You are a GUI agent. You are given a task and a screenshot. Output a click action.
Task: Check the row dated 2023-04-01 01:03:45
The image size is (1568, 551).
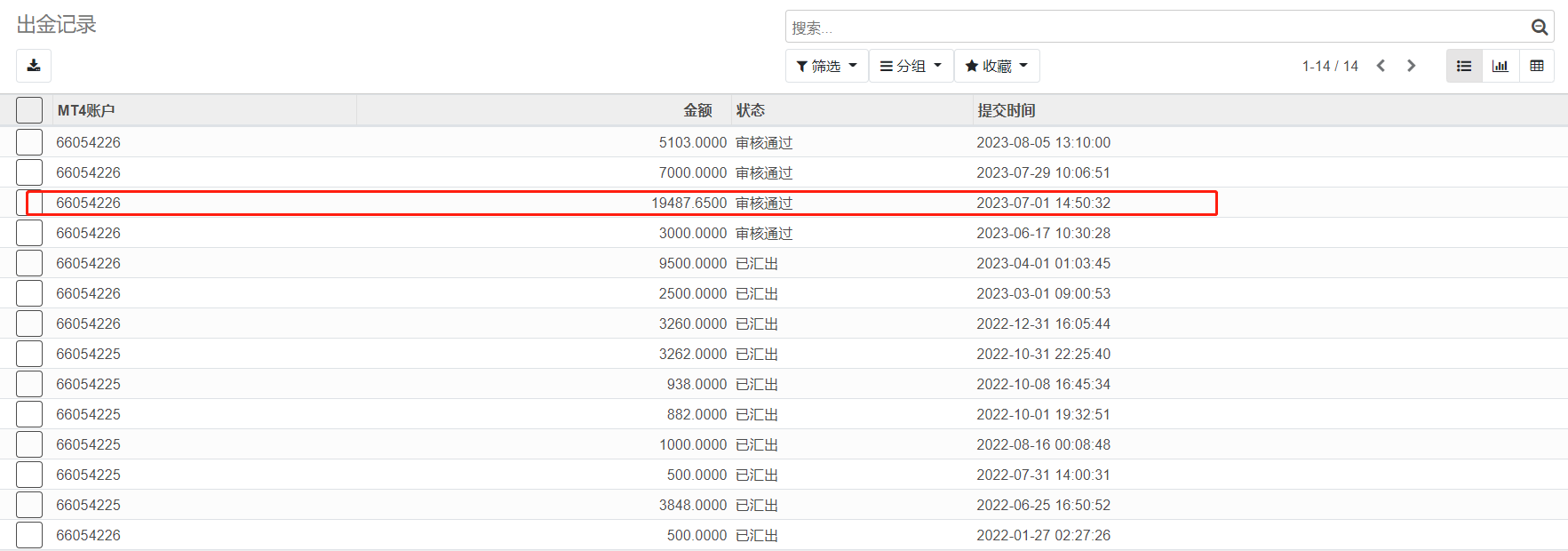coord(29,263)
